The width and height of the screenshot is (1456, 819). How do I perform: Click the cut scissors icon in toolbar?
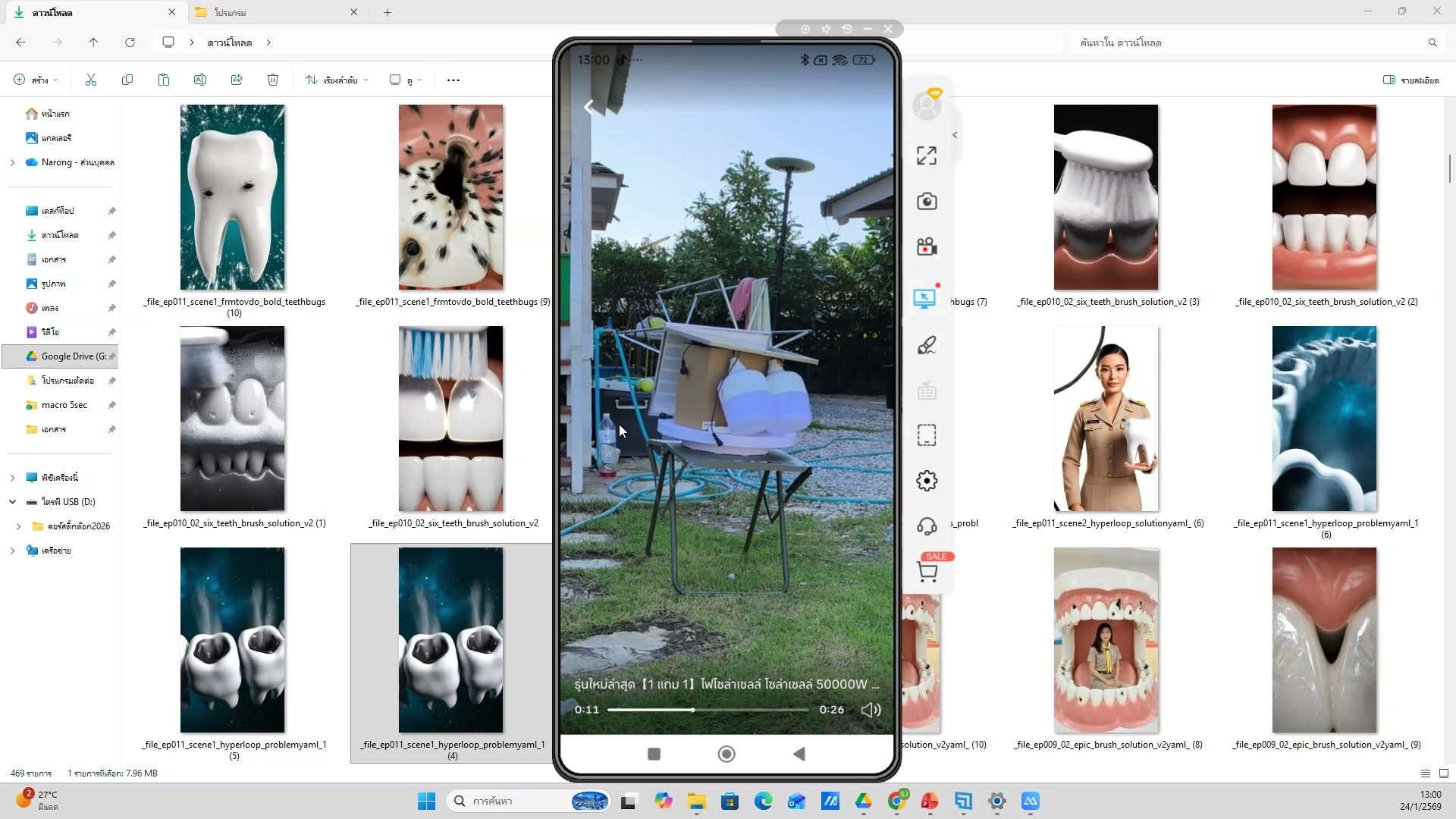click(91, 80)
